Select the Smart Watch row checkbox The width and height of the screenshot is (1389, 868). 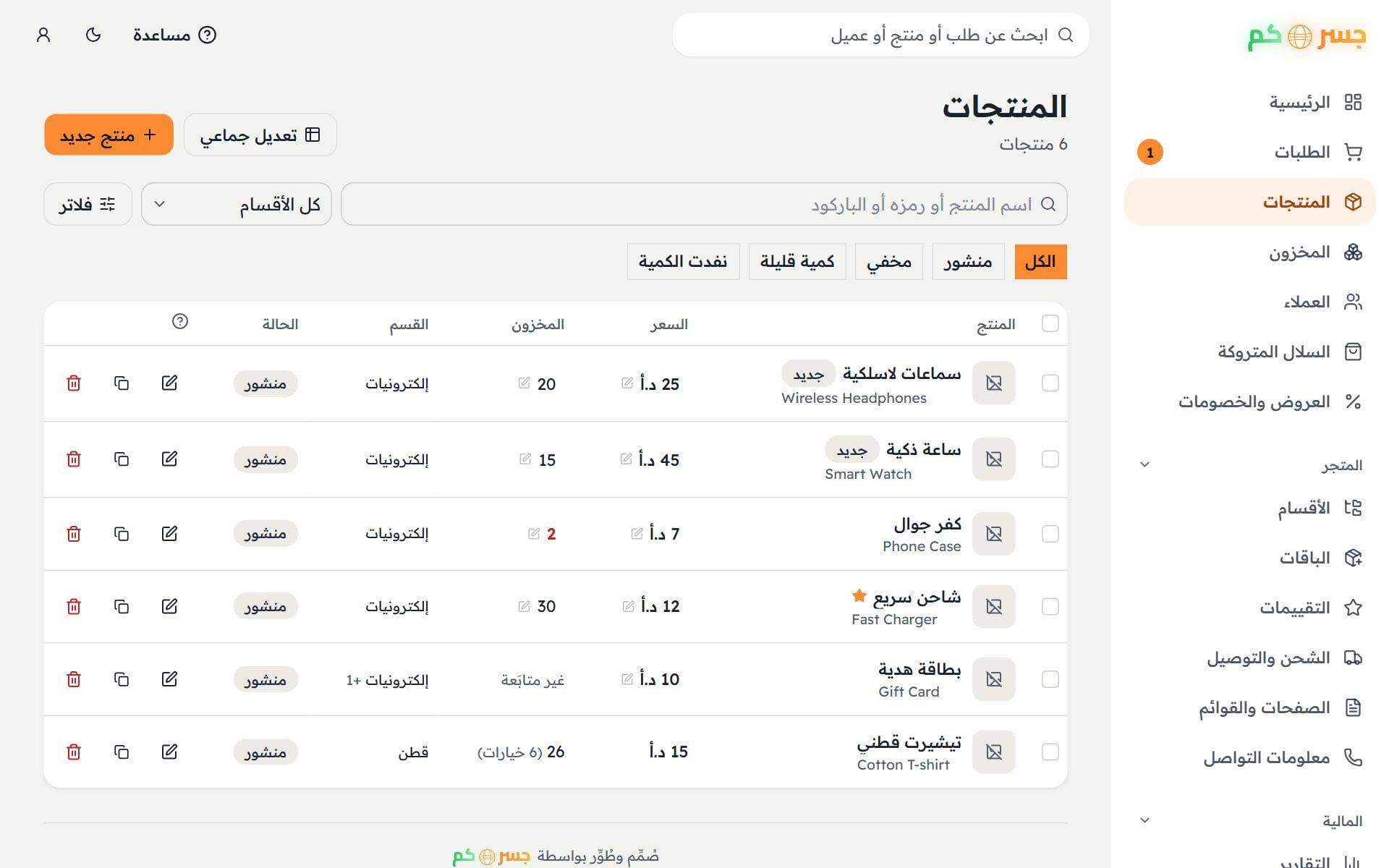coord(1050,459)
